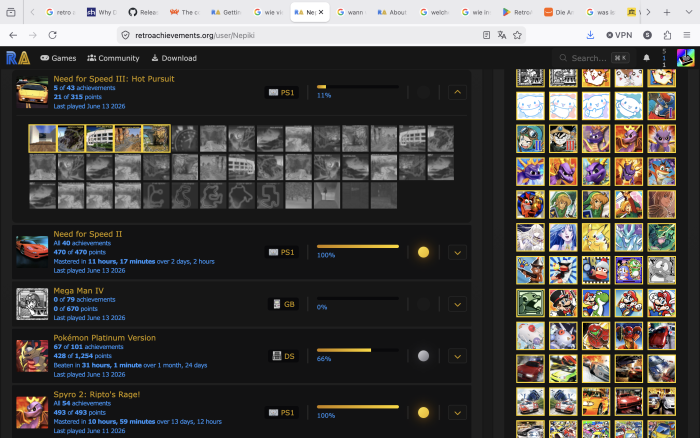Open the translate page icon
The image size is (700, 438).
pos(502,35)
